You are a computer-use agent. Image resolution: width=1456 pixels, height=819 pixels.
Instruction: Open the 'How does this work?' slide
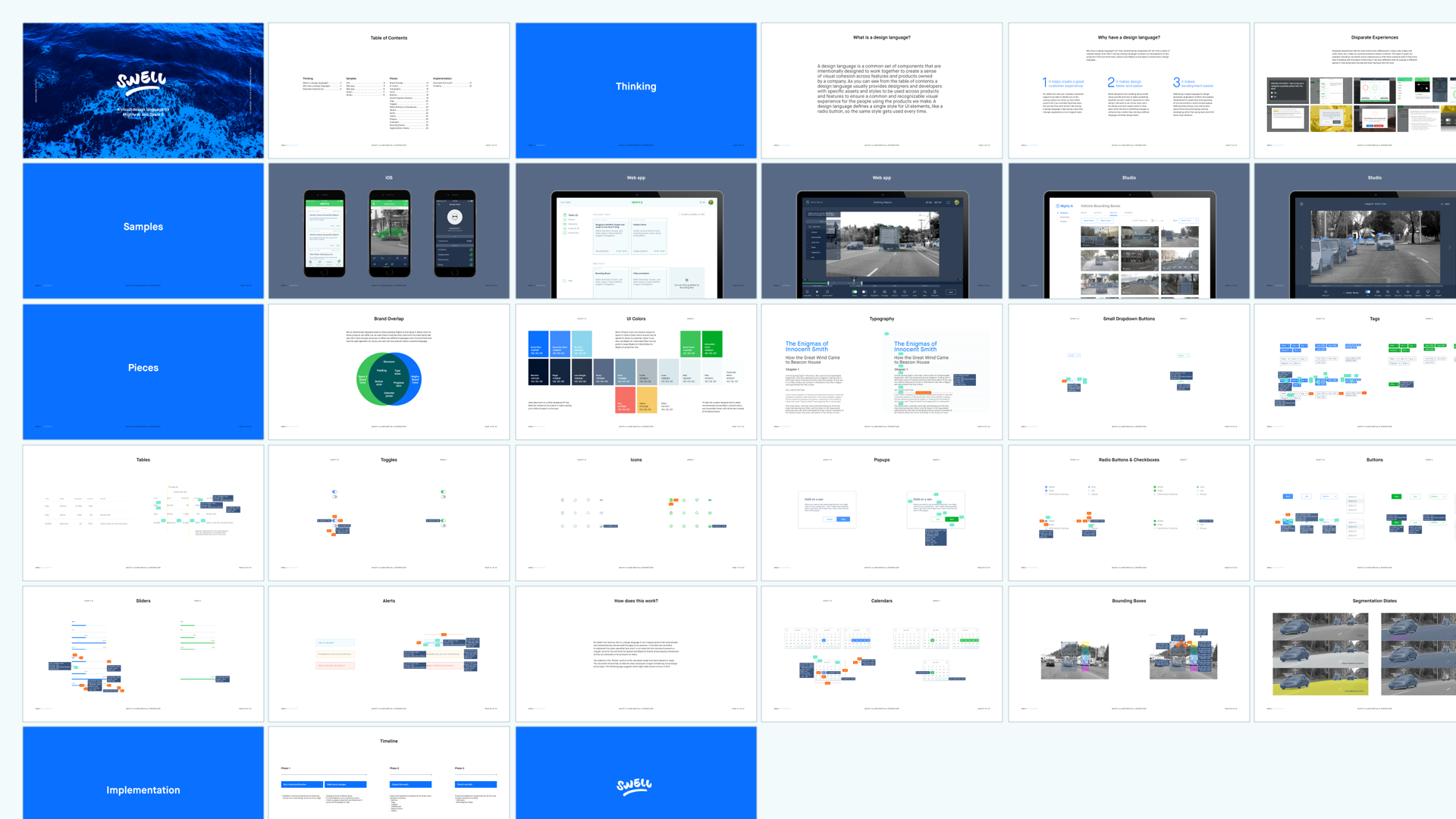(636, 654)
